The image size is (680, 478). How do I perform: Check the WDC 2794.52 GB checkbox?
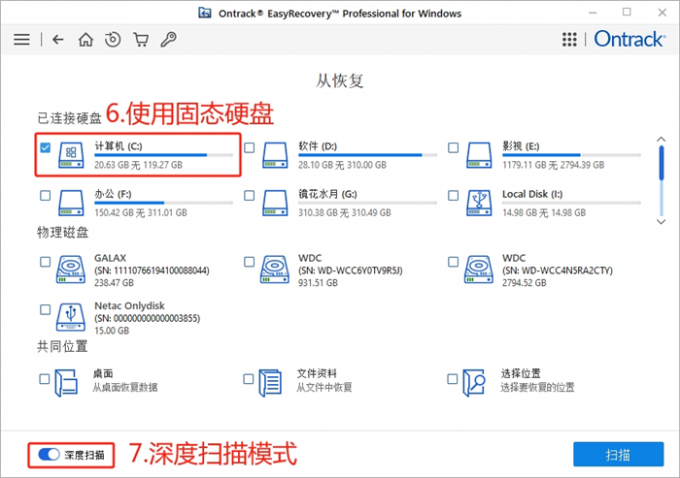(453, 262)
